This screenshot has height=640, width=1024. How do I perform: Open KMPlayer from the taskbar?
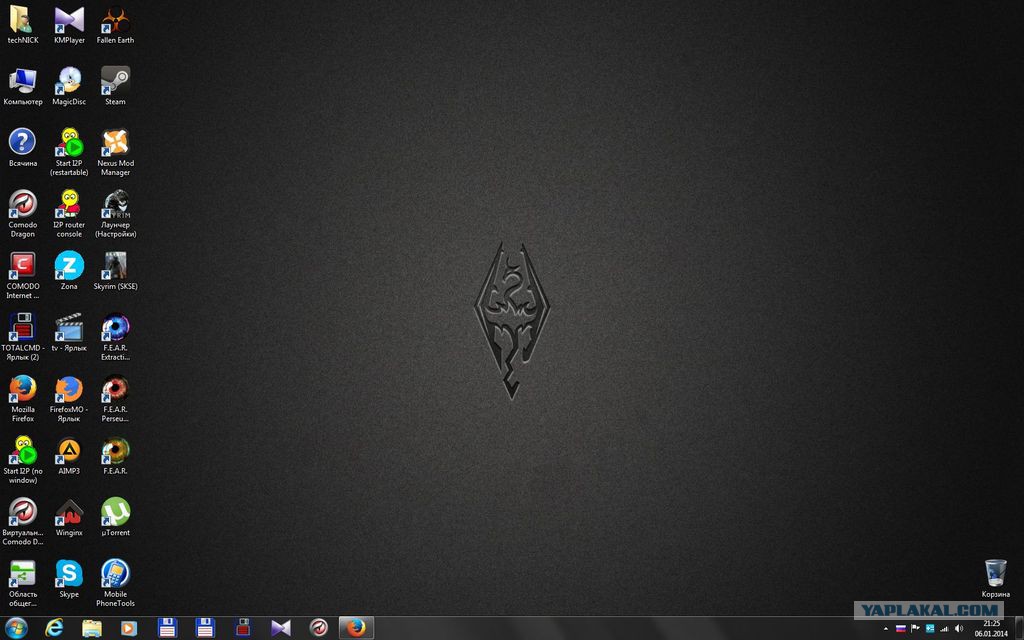click(281, 628)
